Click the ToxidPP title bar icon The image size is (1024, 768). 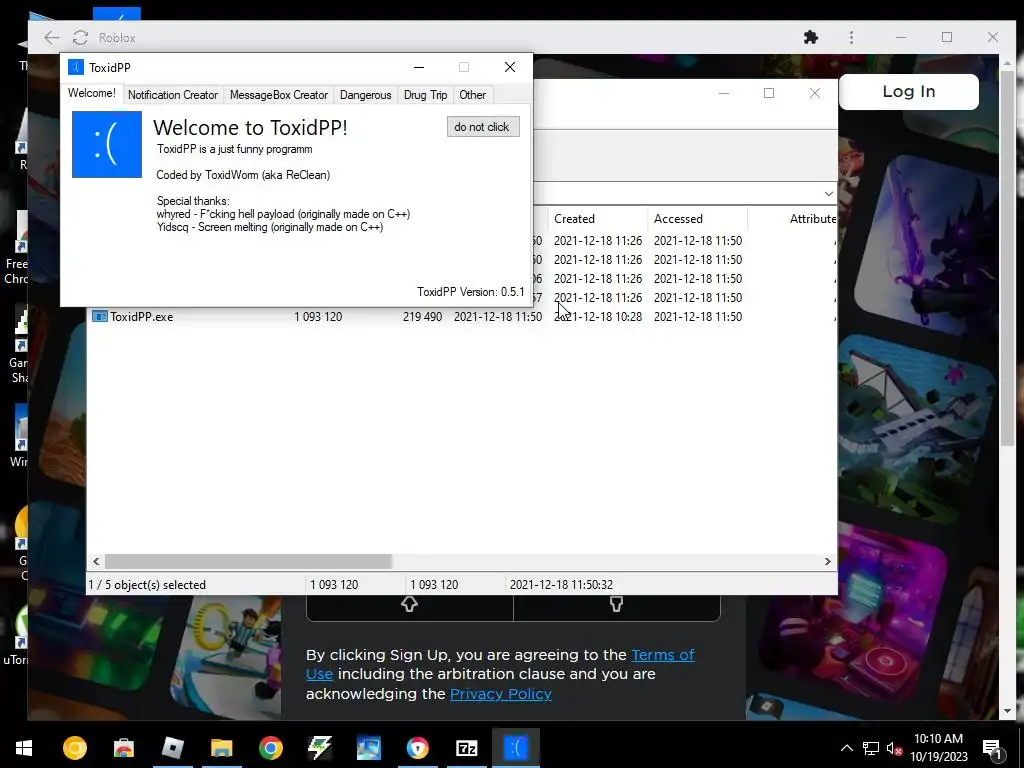coord(76,67)
